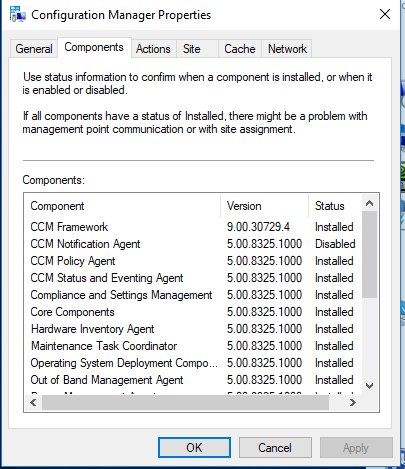Click the horizontal scrollbar thumb
The width and height of the screenshot is (405, 469).
[185, 403]
